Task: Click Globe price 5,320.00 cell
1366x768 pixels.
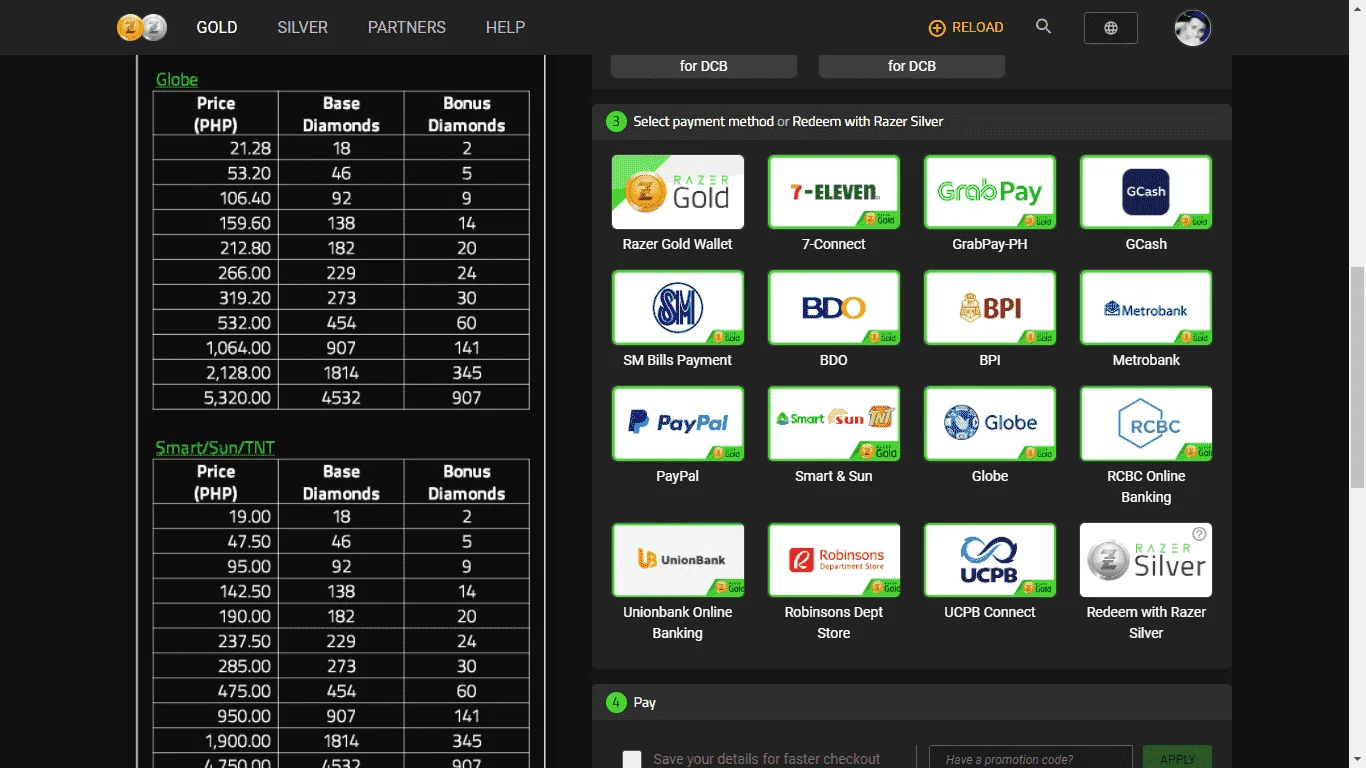Action: [216, 397]
